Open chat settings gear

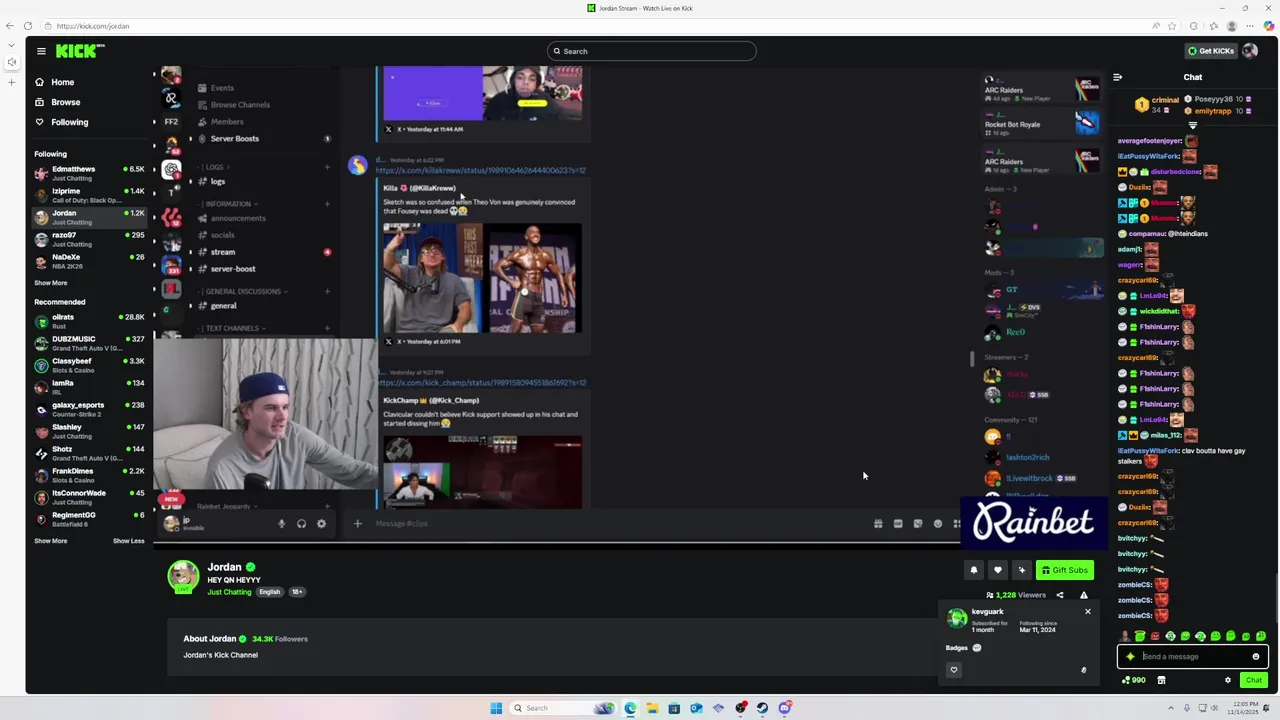(1228, 680)
